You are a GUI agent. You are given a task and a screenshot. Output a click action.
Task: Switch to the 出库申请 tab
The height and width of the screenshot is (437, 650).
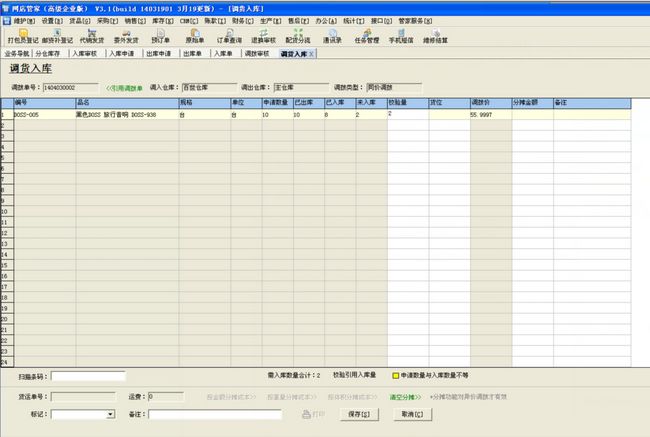pos(158,54)
